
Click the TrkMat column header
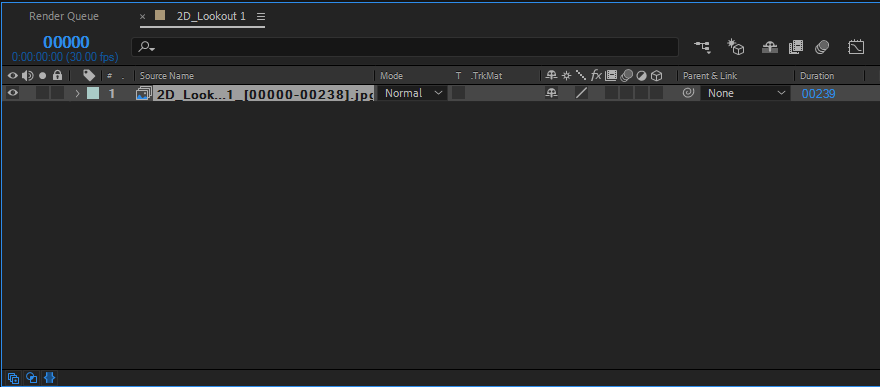pos(486,76)
